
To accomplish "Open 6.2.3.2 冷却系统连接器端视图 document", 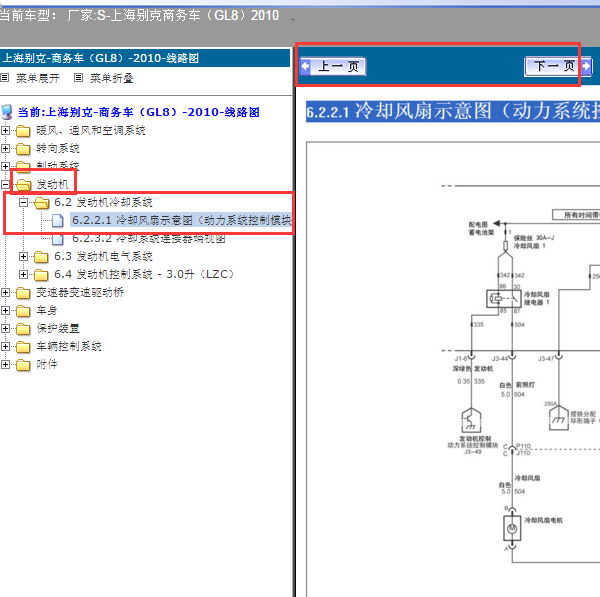I will click(149, 238).
